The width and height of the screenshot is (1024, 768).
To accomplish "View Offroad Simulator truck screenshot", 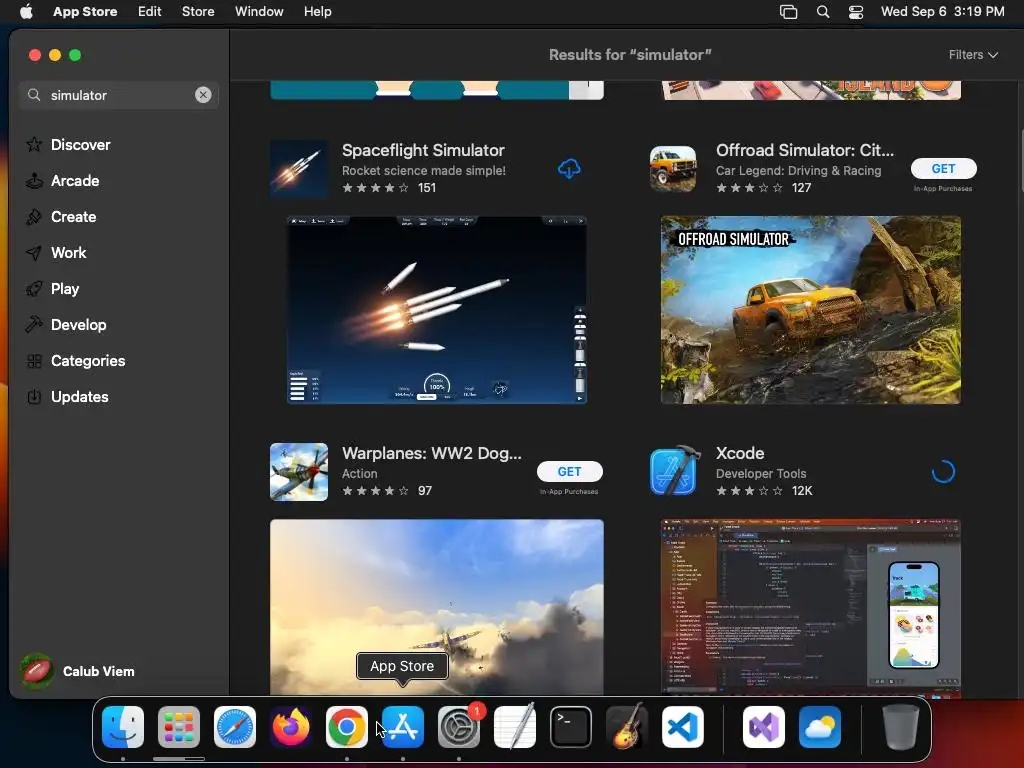I will [x=810, y=310].
